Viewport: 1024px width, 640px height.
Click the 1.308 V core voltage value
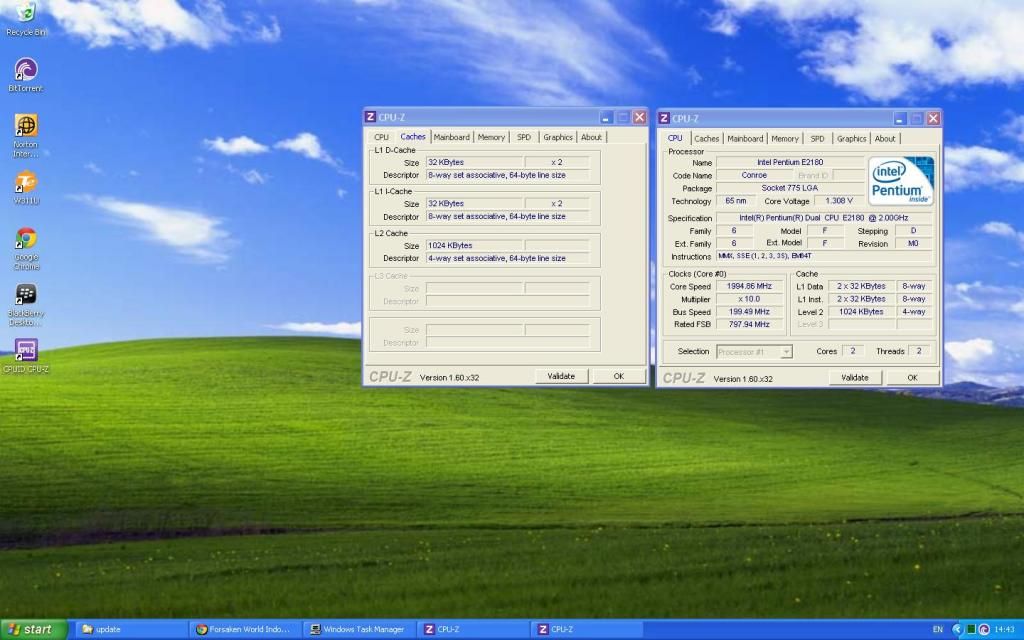coord(839,201)
